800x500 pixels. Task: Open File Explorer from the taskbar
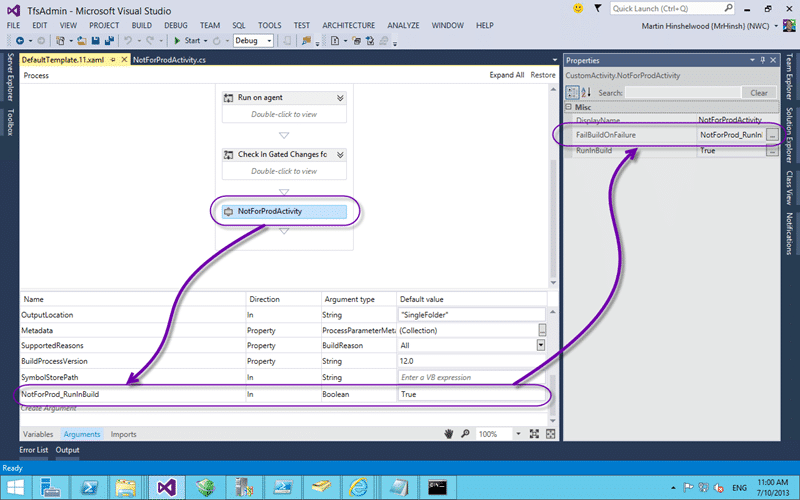click(x=126, y=487)
